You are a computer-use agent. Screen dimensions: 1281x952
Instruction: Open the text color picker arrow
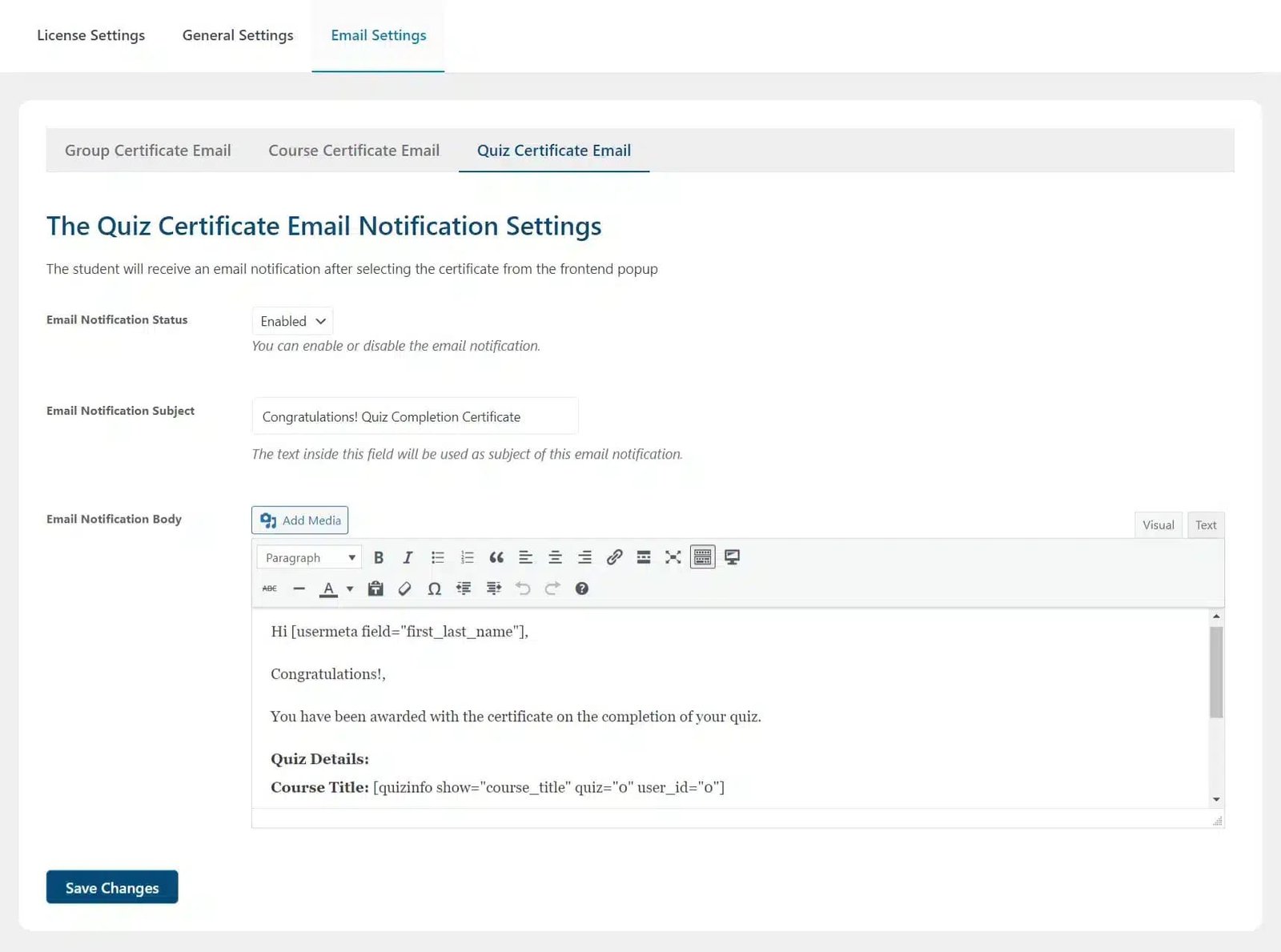click(x=350, y=588)
